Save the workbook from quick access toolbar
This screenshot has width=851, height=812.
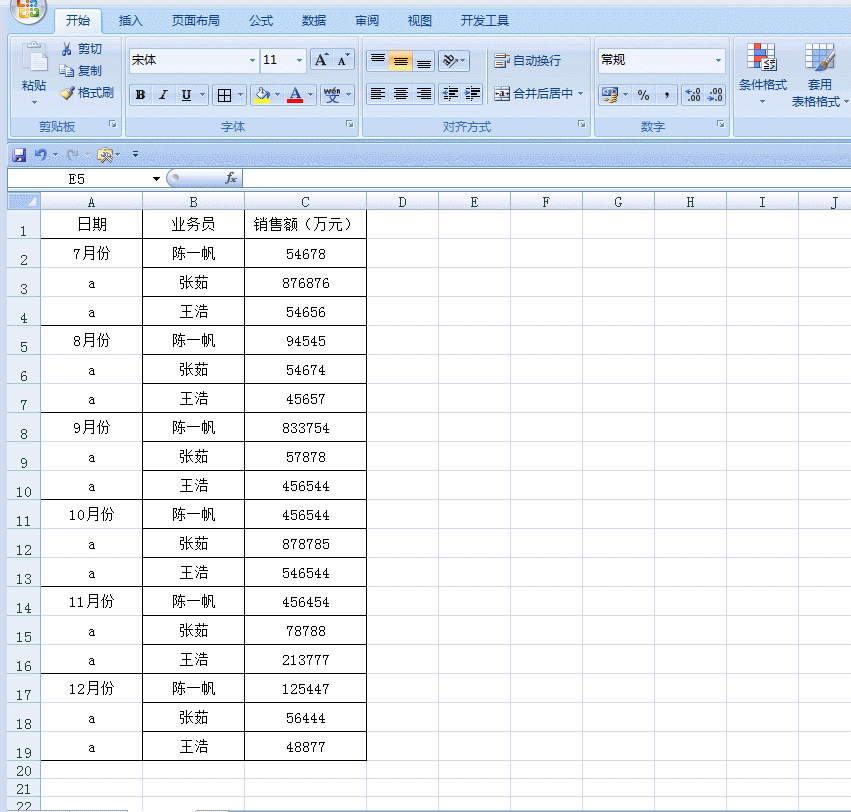click(19, 155)
